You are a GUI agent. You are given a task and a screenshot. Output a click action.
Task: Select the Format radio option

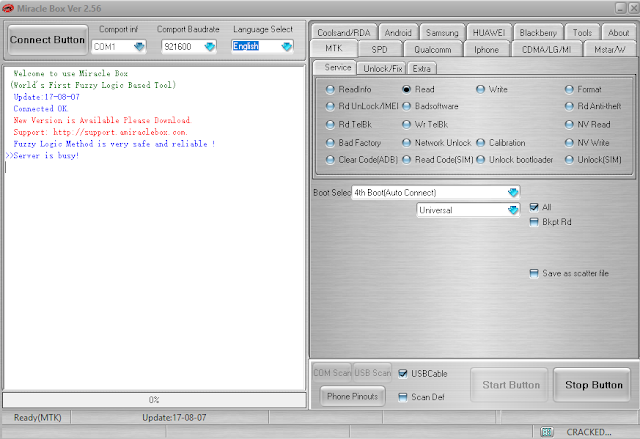(x=583, y=89)
